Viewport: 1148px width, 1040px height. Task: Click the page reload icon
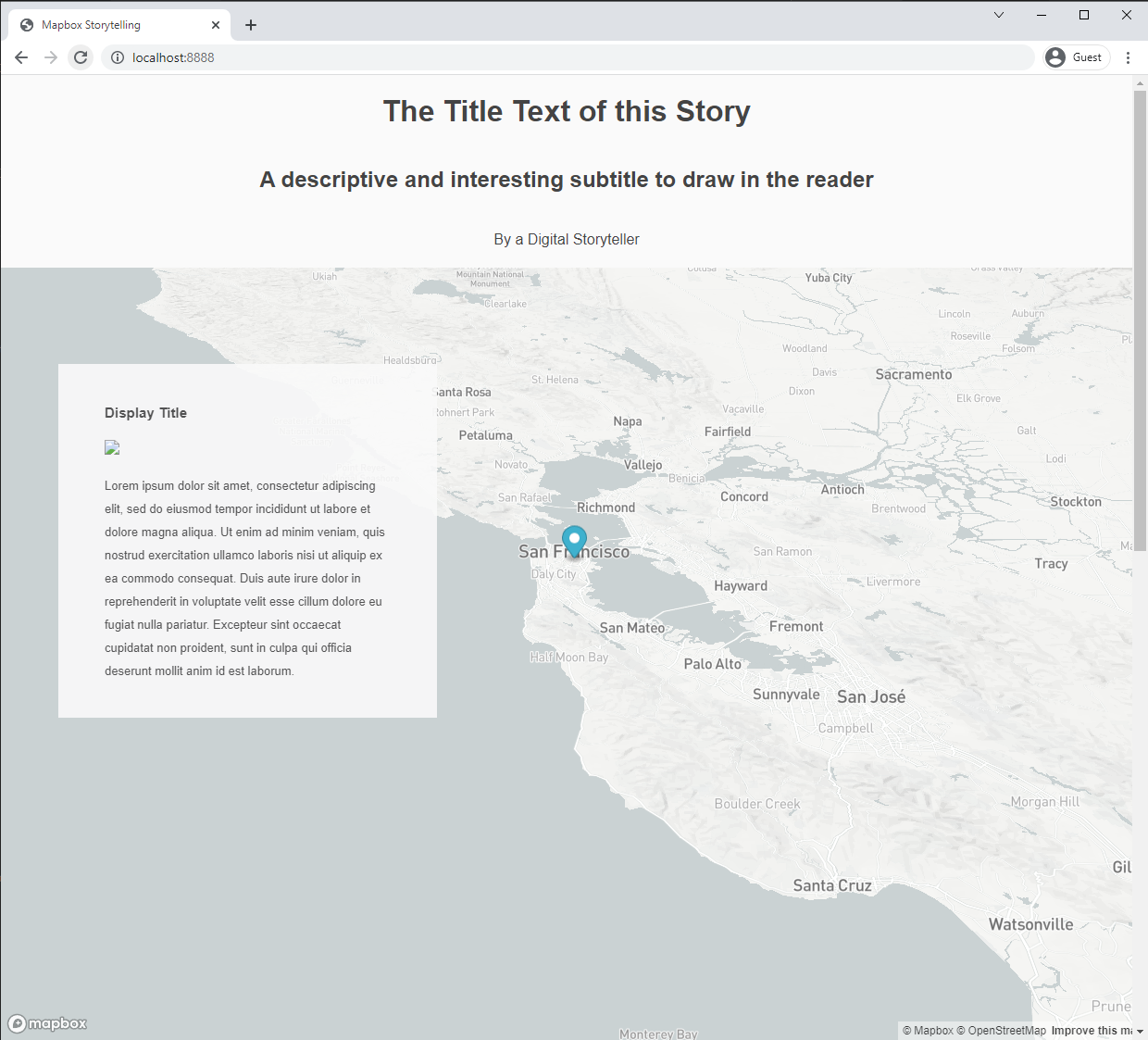click(81, 56)
